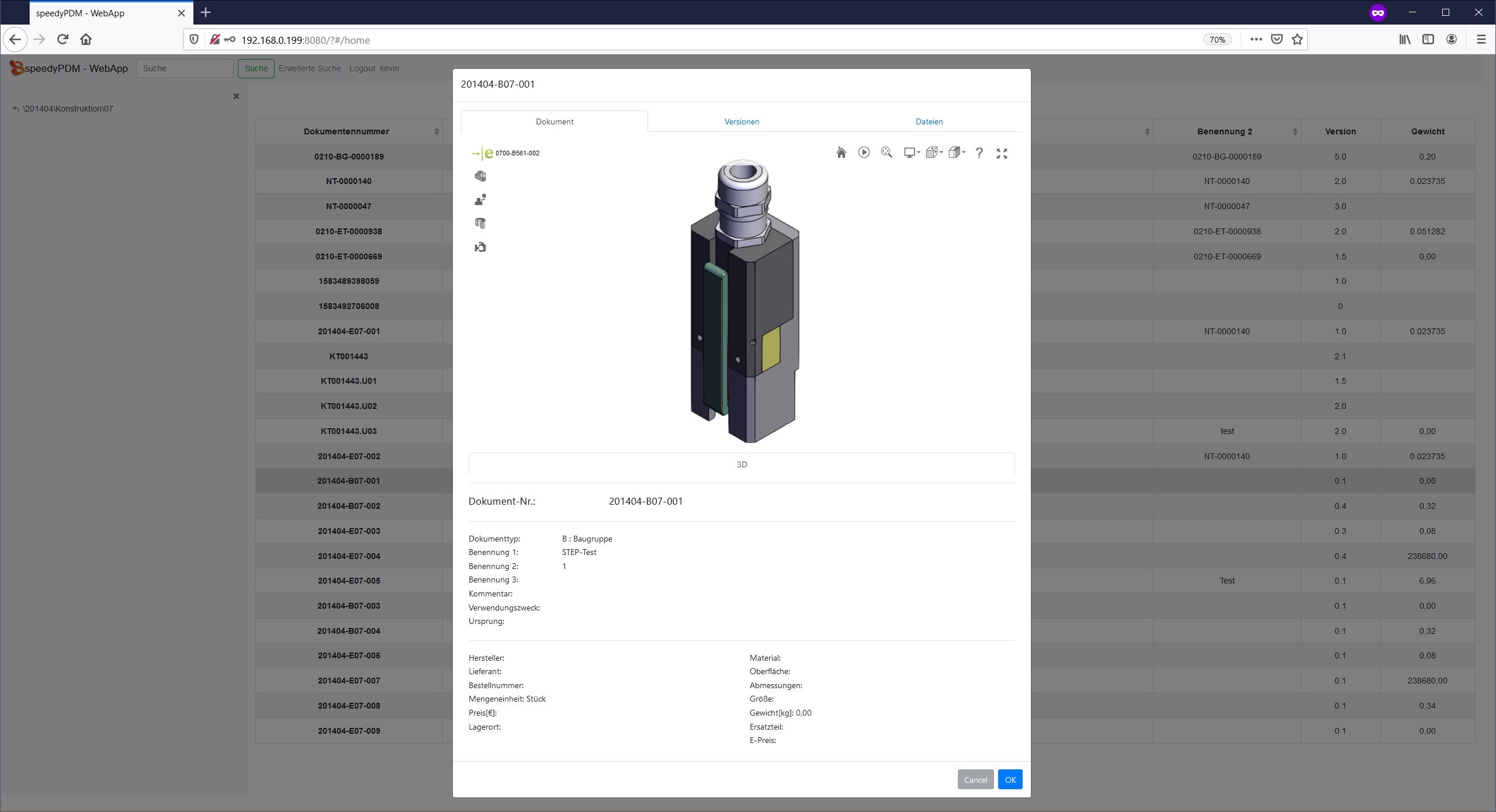
Task: Close the folder side panel with X
Action: pos(236,96)
